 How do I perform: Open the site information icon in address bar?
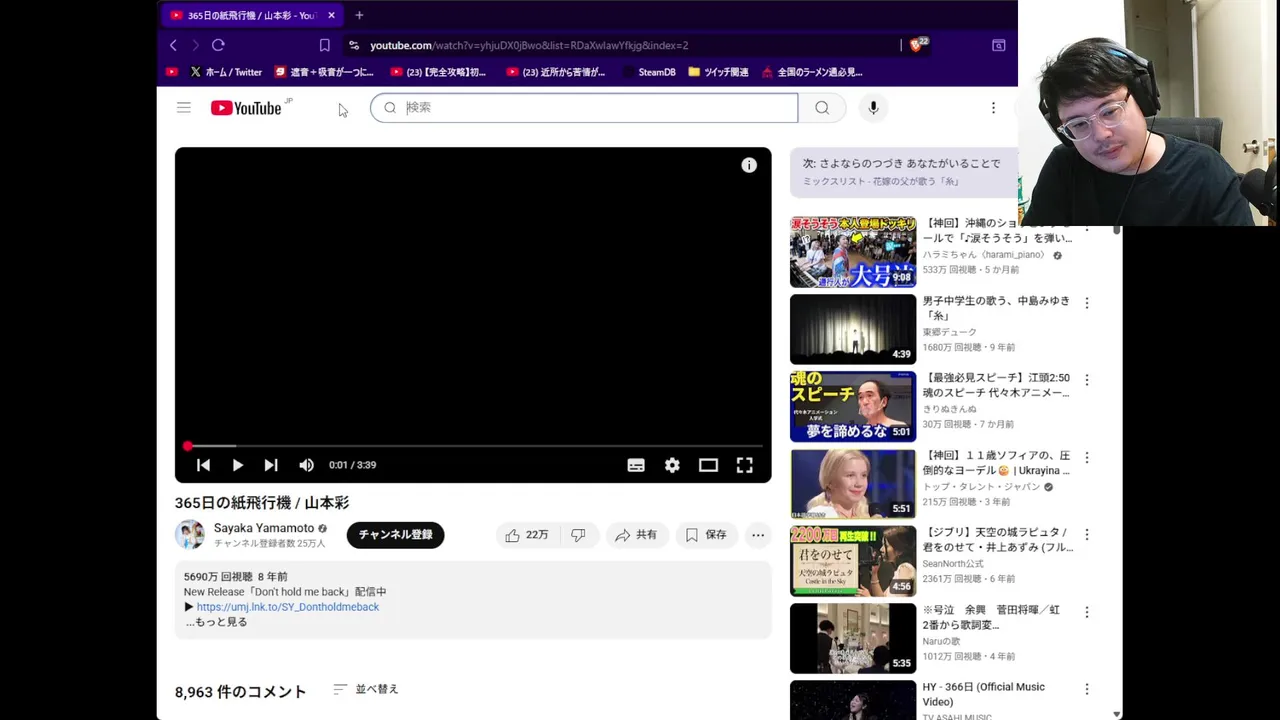354,45
